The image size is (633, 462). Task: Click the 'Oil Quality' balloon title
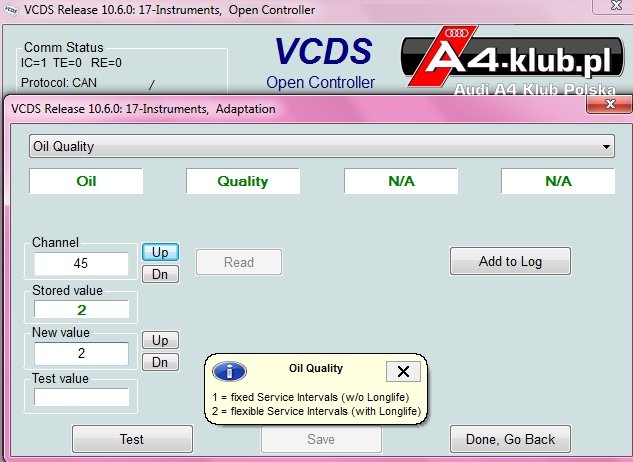click(316, 368)
